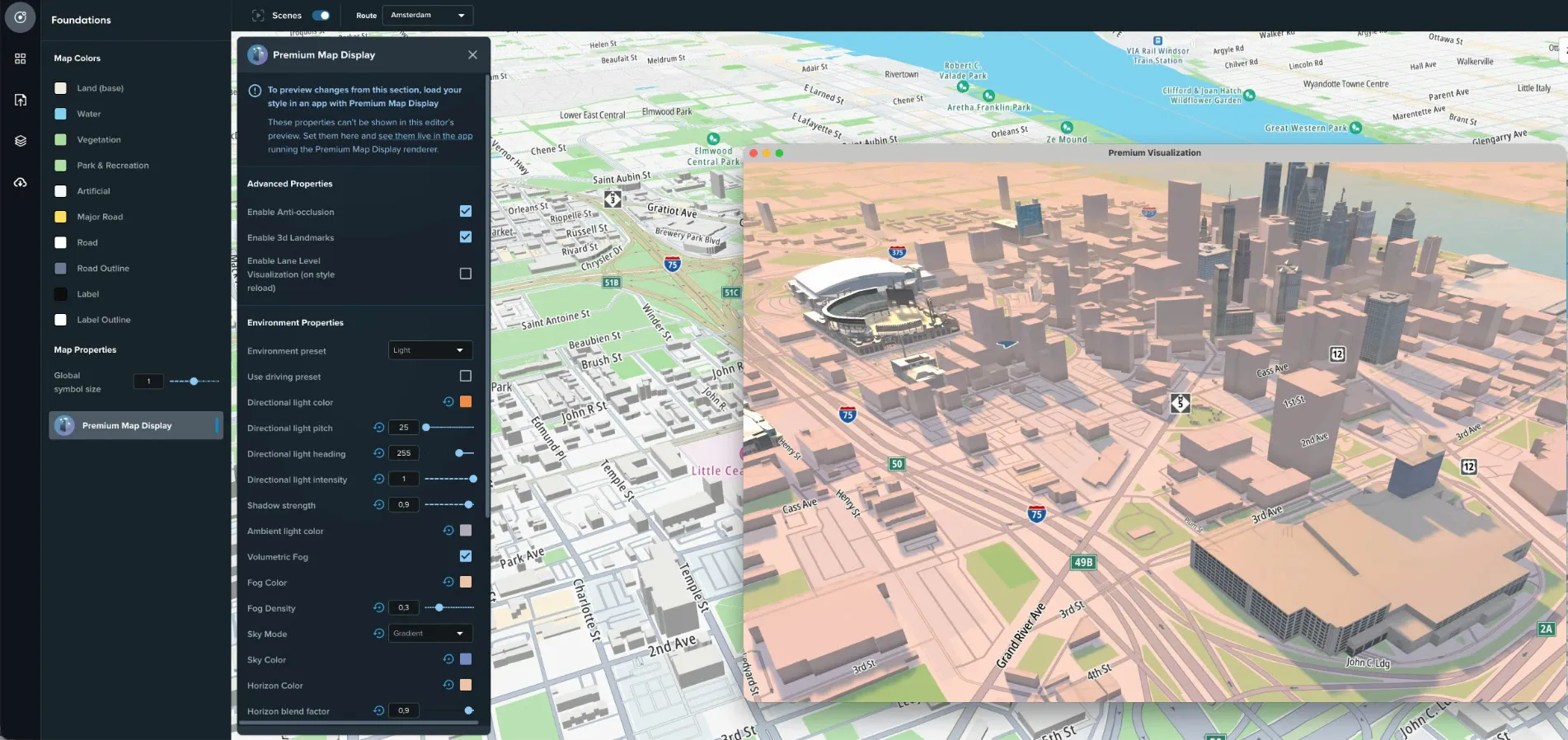The height and width of the screenshot is (740, 1568).
Task: Open the Environment preset dropdown
Action: [x=430, y=350]
